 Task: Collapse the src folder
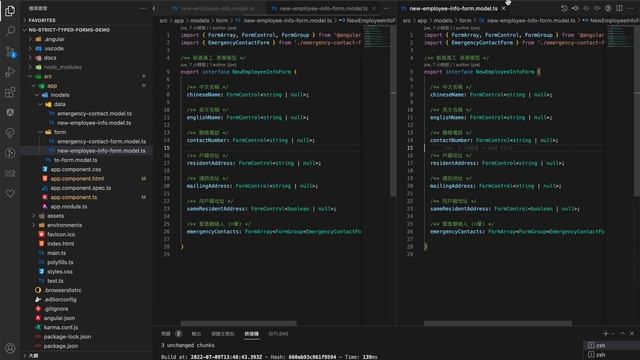pos(48,76)
